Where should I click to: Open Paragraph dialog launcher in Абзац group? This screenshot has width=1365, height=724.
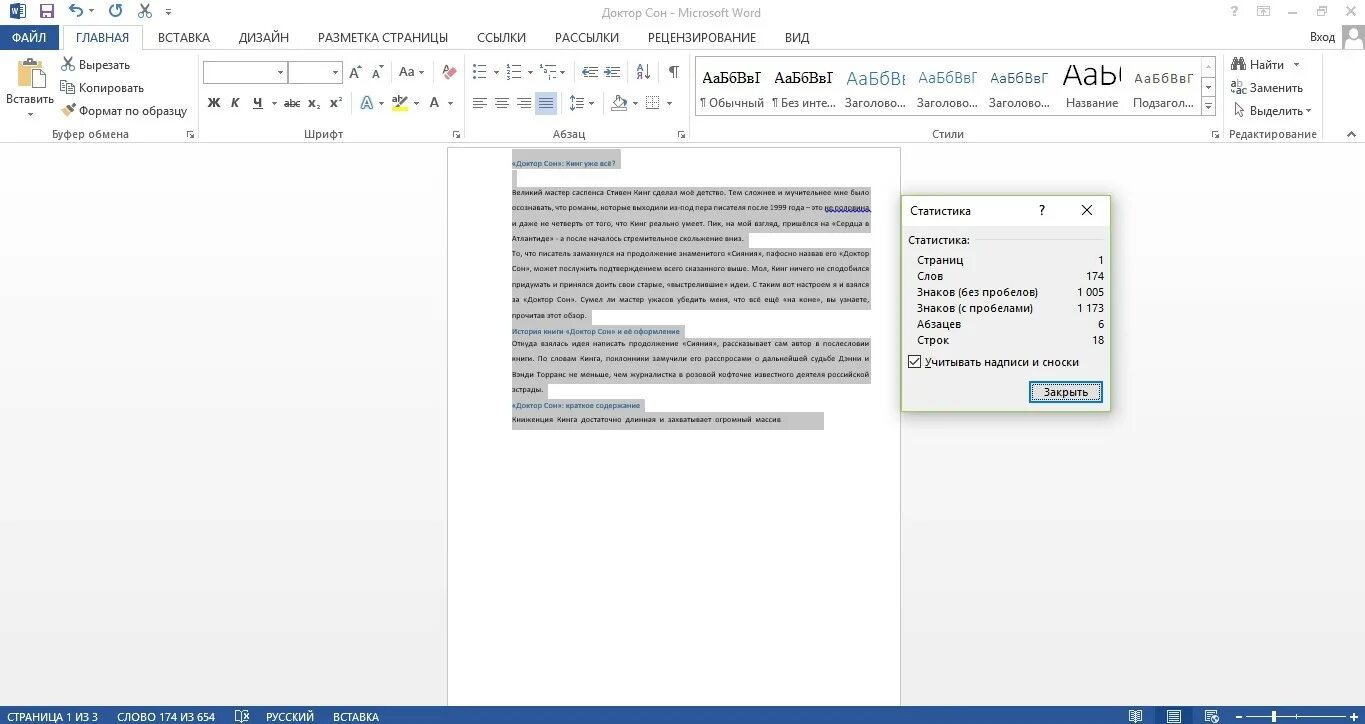pyautogui.click(x=684, y=134)
